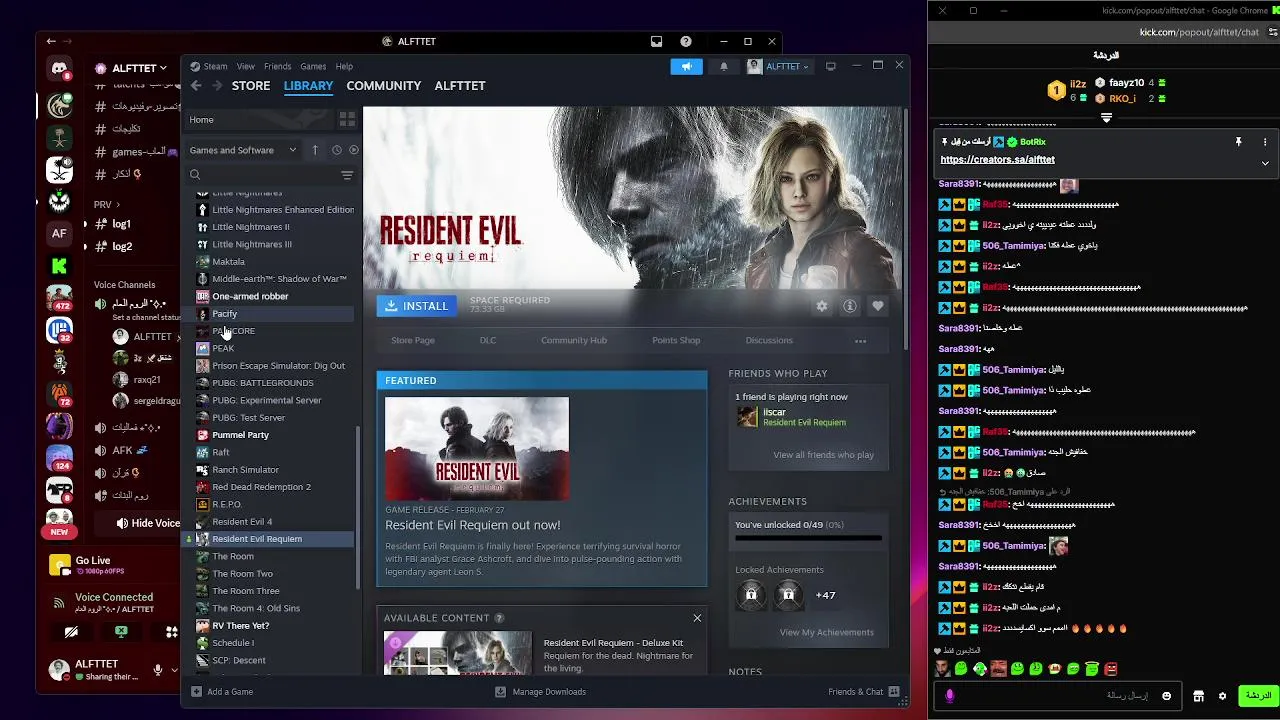Image resolution: width=1280 pixels, height=720 pixels.
Task: Stop Discord screen sharing button
Action: (121, 632)
